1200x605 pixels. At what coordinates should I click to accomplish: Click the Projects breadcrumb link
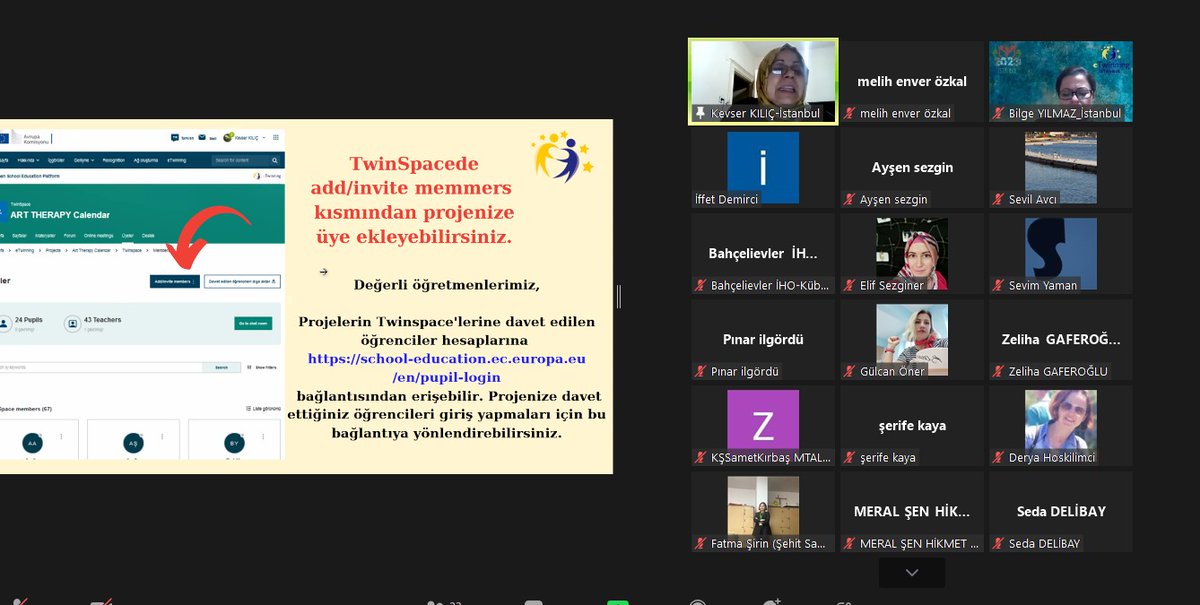click(x=53, y=250)
